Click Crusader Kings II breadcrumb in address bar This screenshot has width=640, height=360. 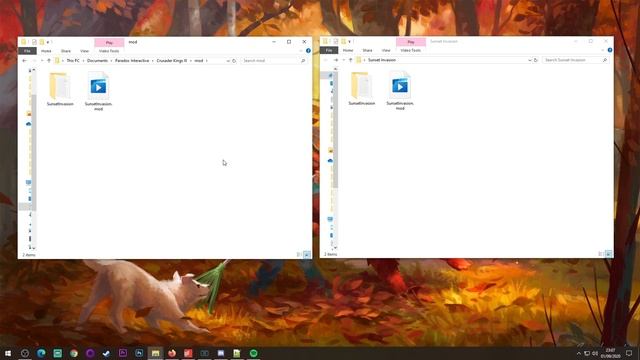click(172, 61)
